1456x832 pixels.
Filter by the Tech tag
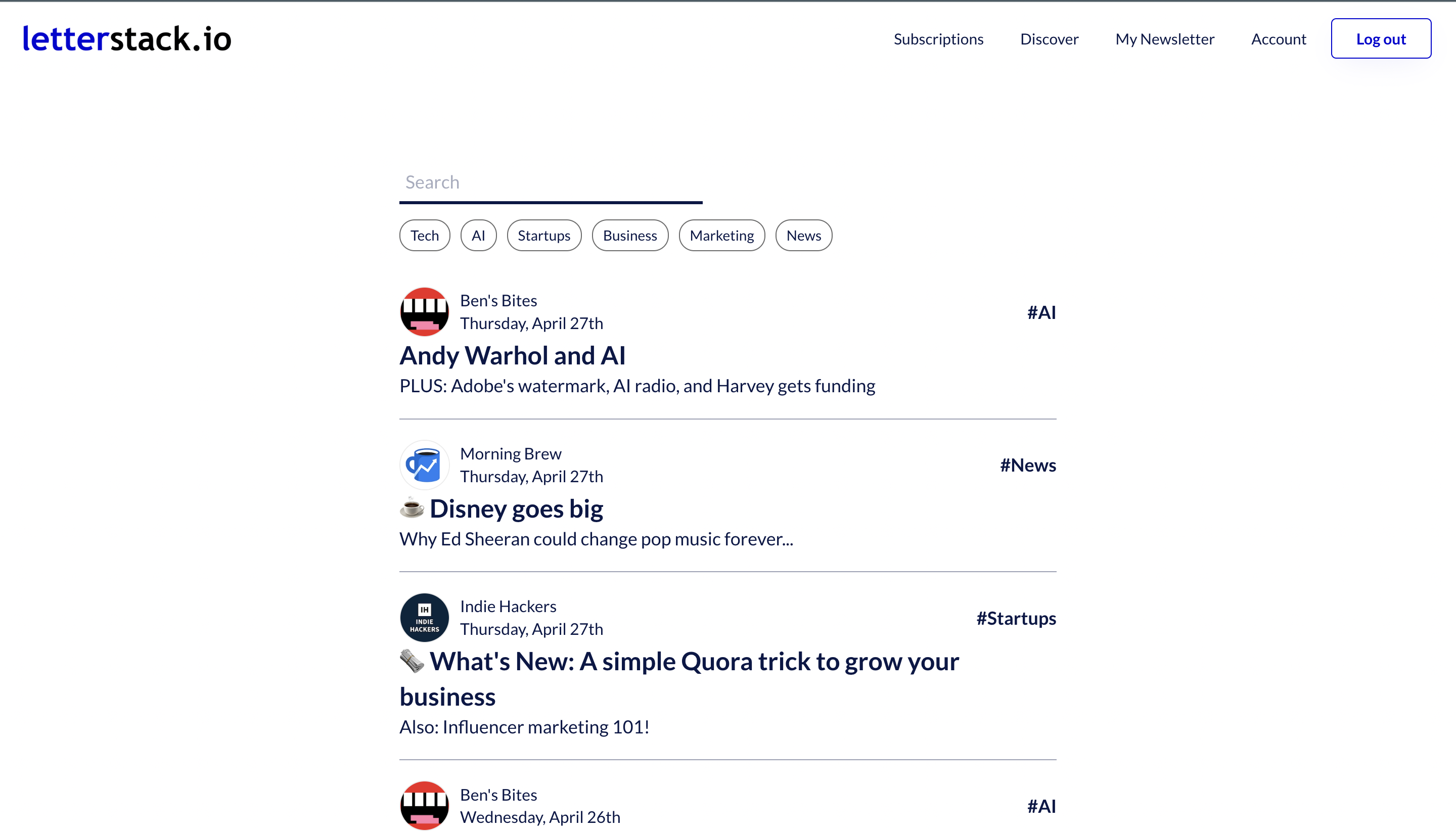(425, 236)
